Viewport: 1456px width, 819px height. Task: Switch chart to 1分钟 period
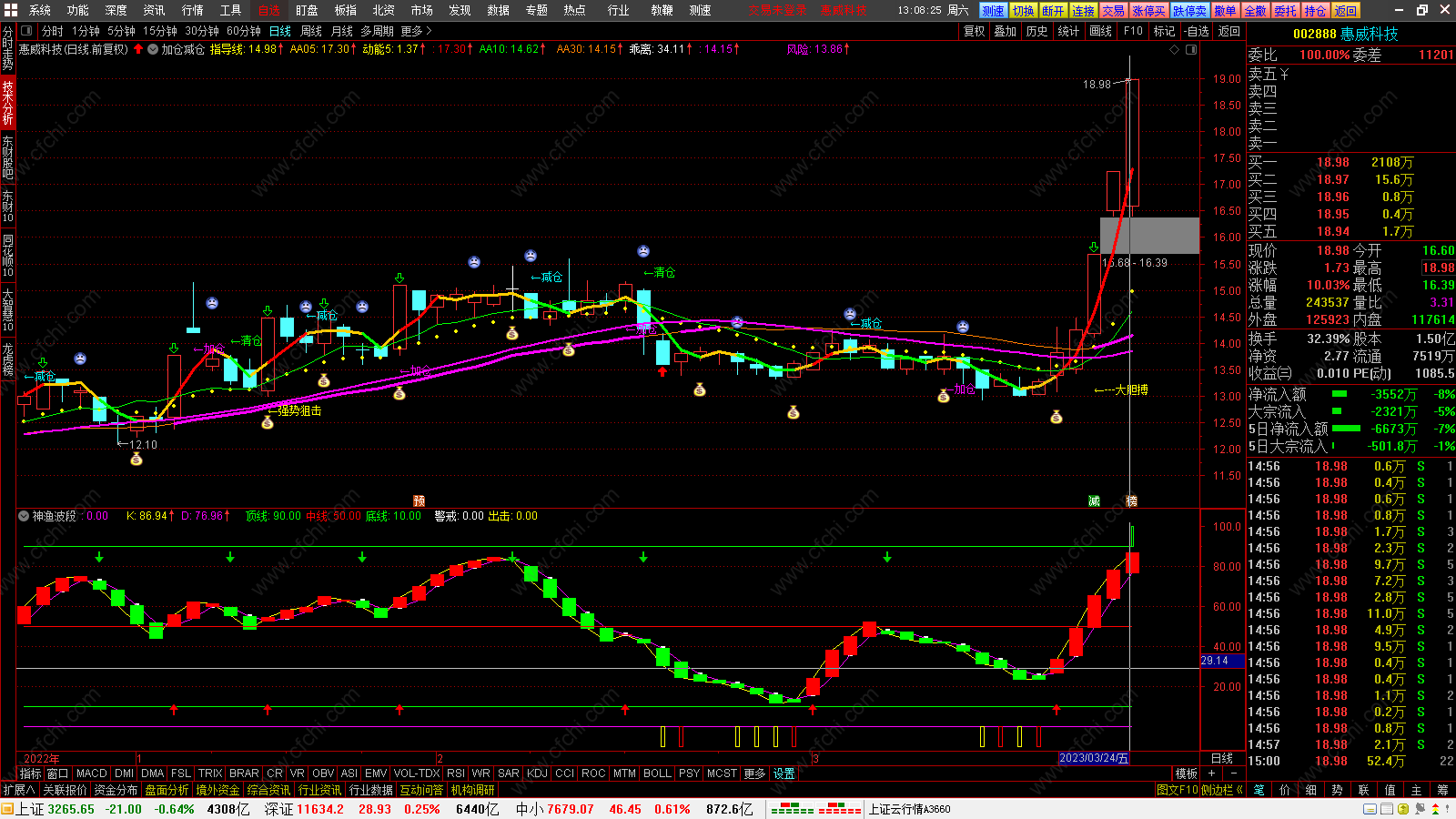point(86,31)
